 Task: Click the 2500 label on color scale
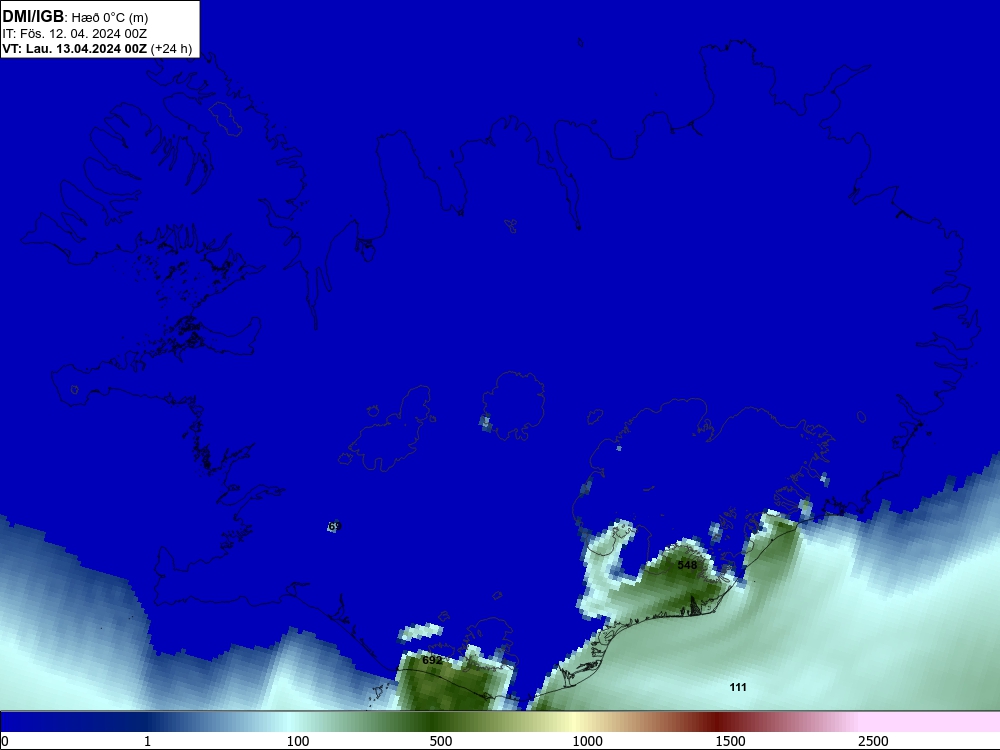873,741
